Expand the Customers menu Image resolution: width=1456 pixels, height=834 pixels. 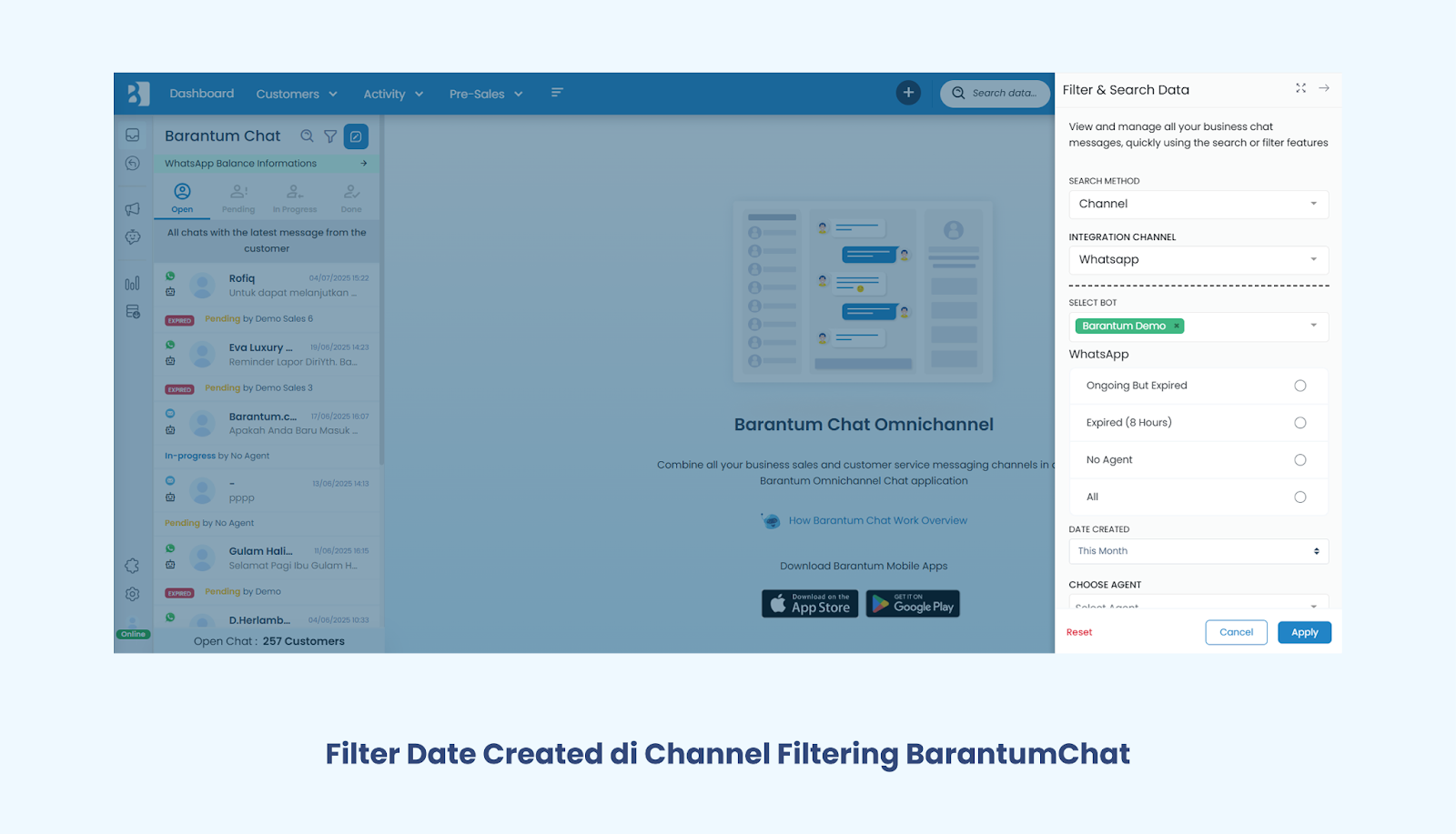(x=297, y=94)
